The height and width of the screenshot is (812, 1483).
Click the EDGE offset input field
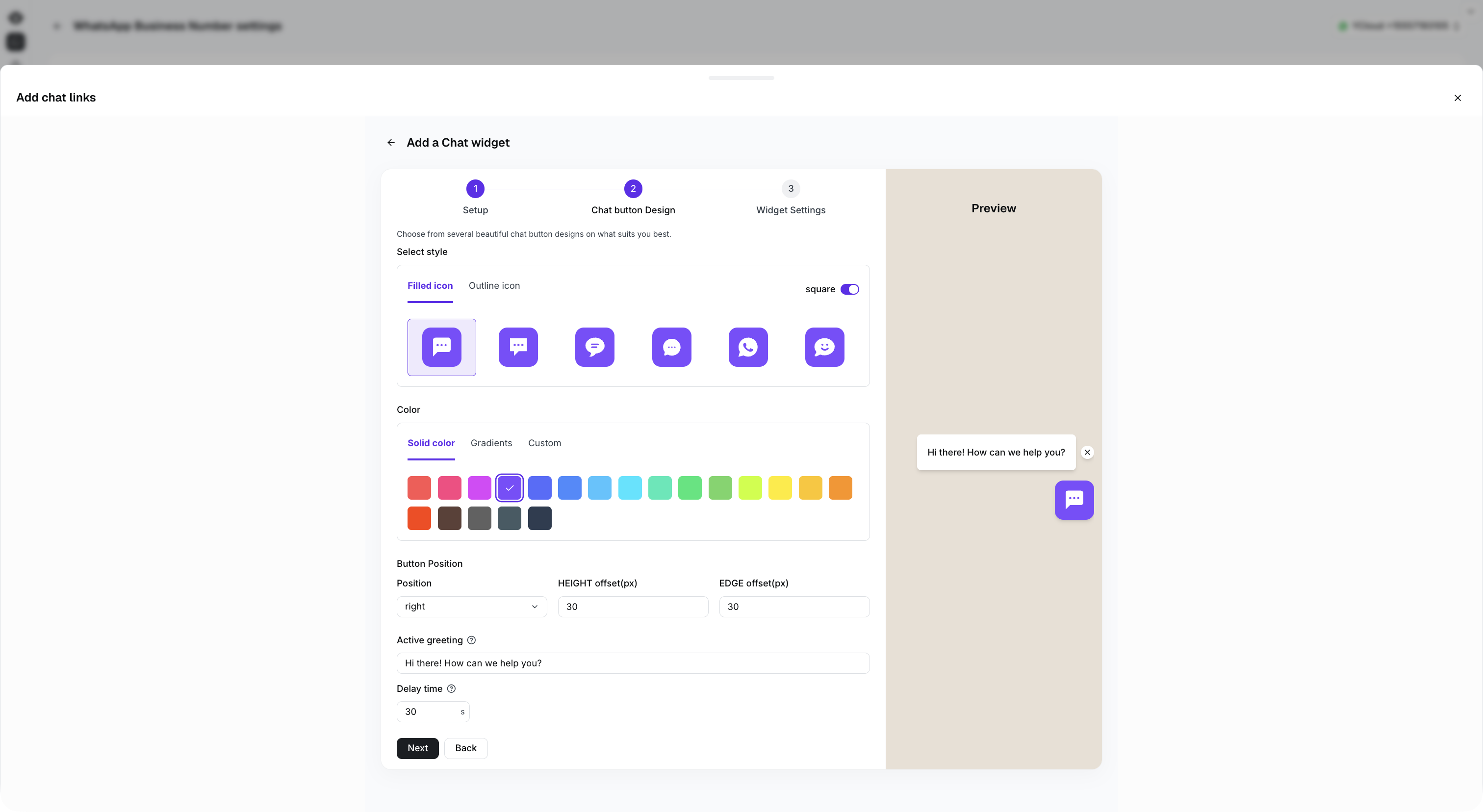[x=794, y=607]
